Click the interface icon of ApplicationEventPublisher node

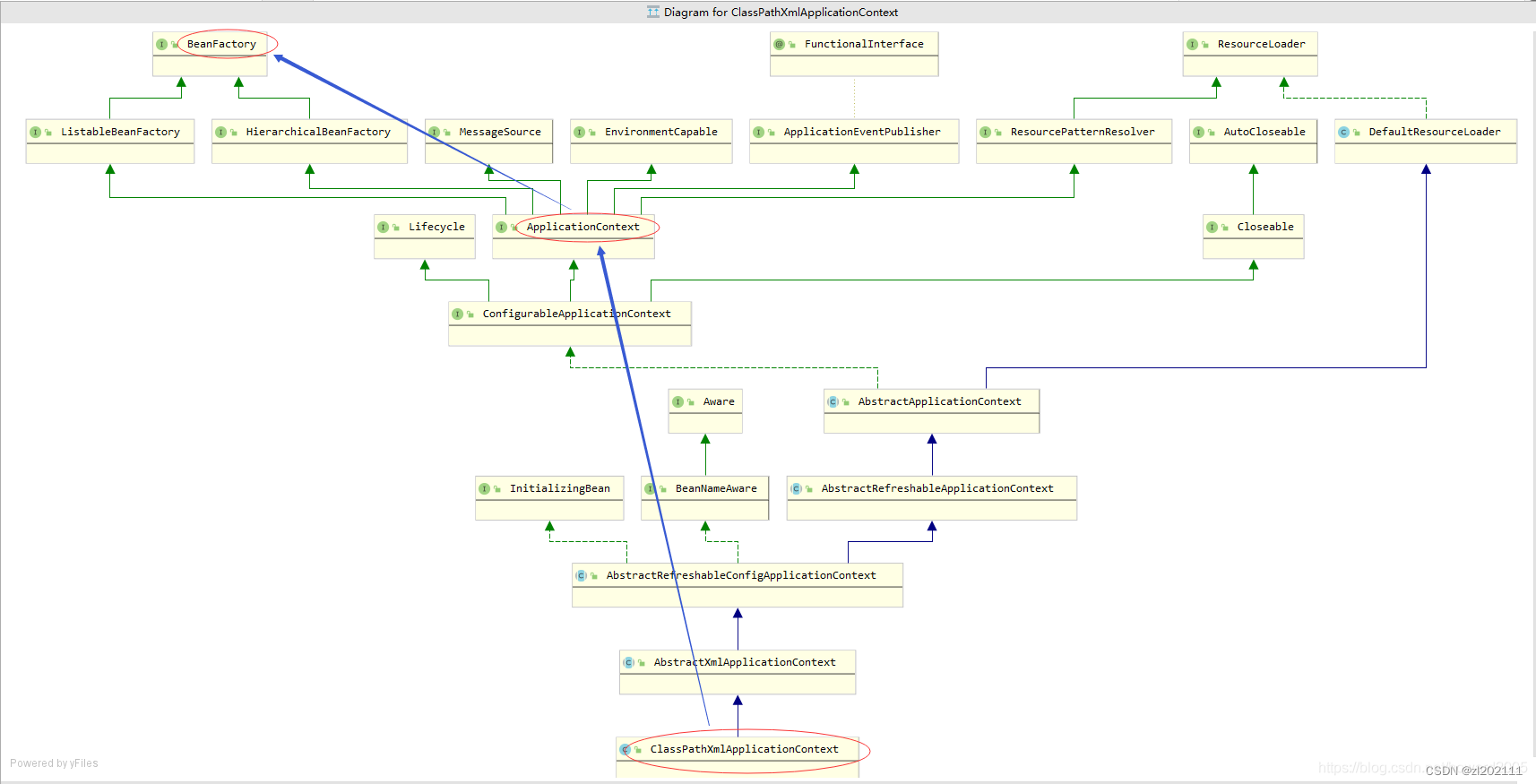click(x=758, y=132)
